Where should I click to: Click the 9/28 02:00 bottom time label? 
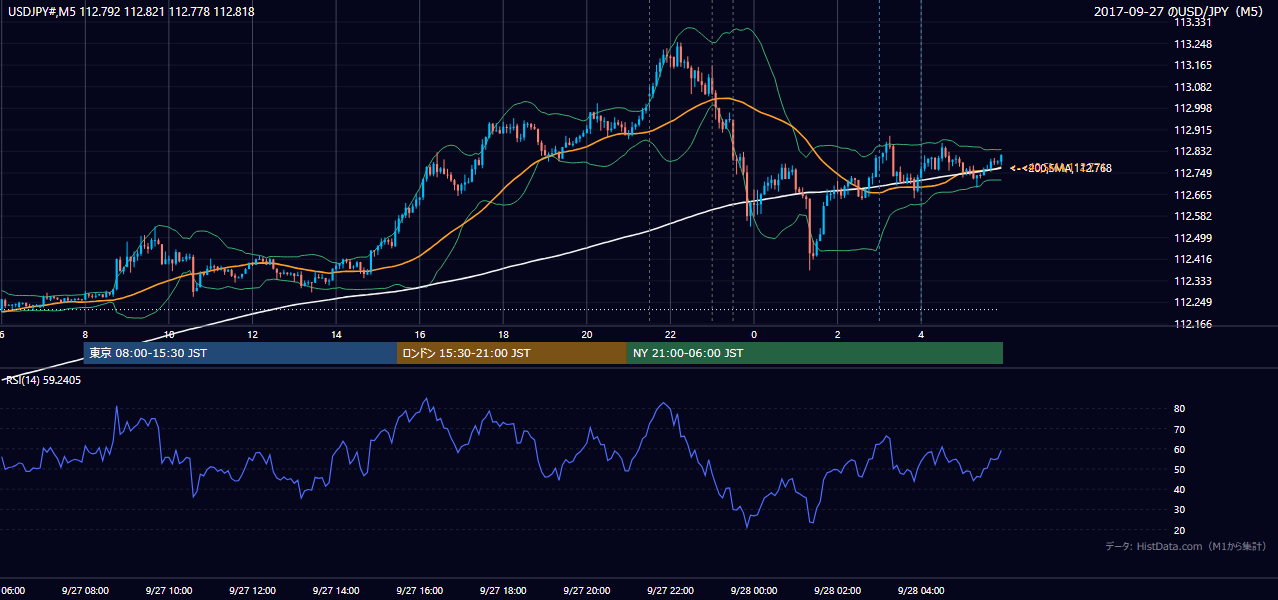837,591
